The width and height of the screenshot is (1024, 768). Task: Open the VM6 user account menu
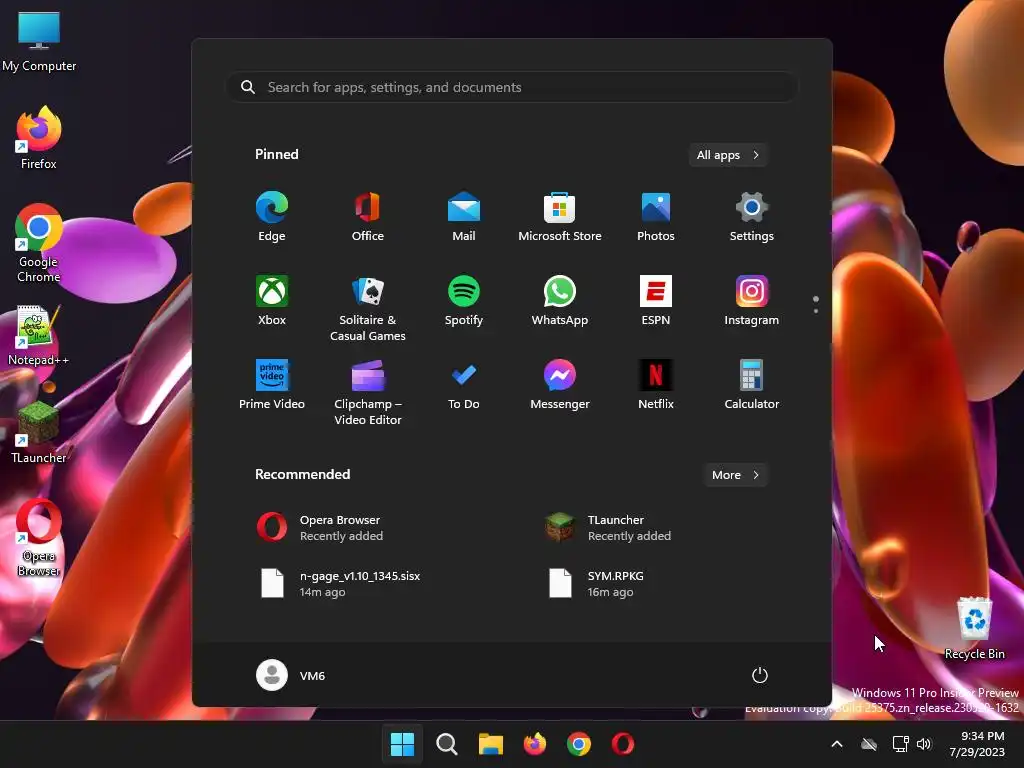tap(291, 675)
